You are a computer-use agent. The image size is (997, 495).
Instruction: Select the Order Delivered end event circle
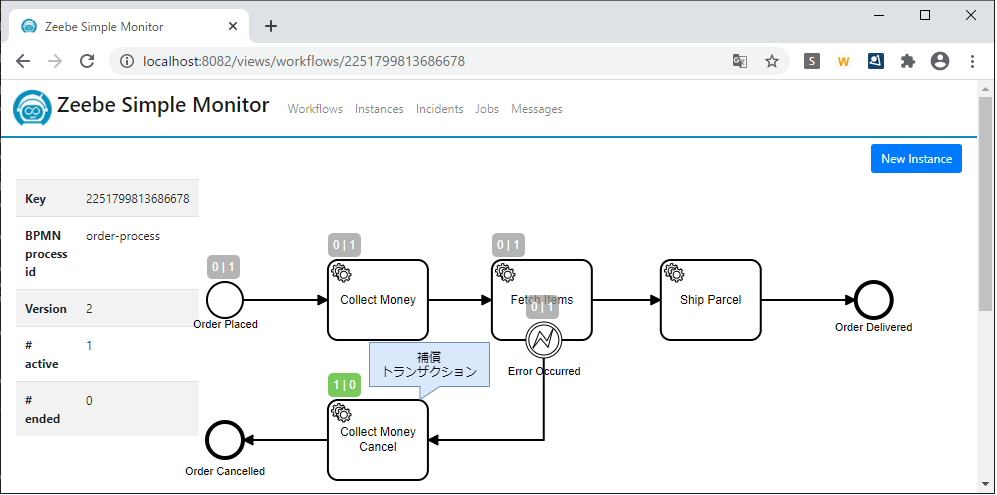coord(874,300)
